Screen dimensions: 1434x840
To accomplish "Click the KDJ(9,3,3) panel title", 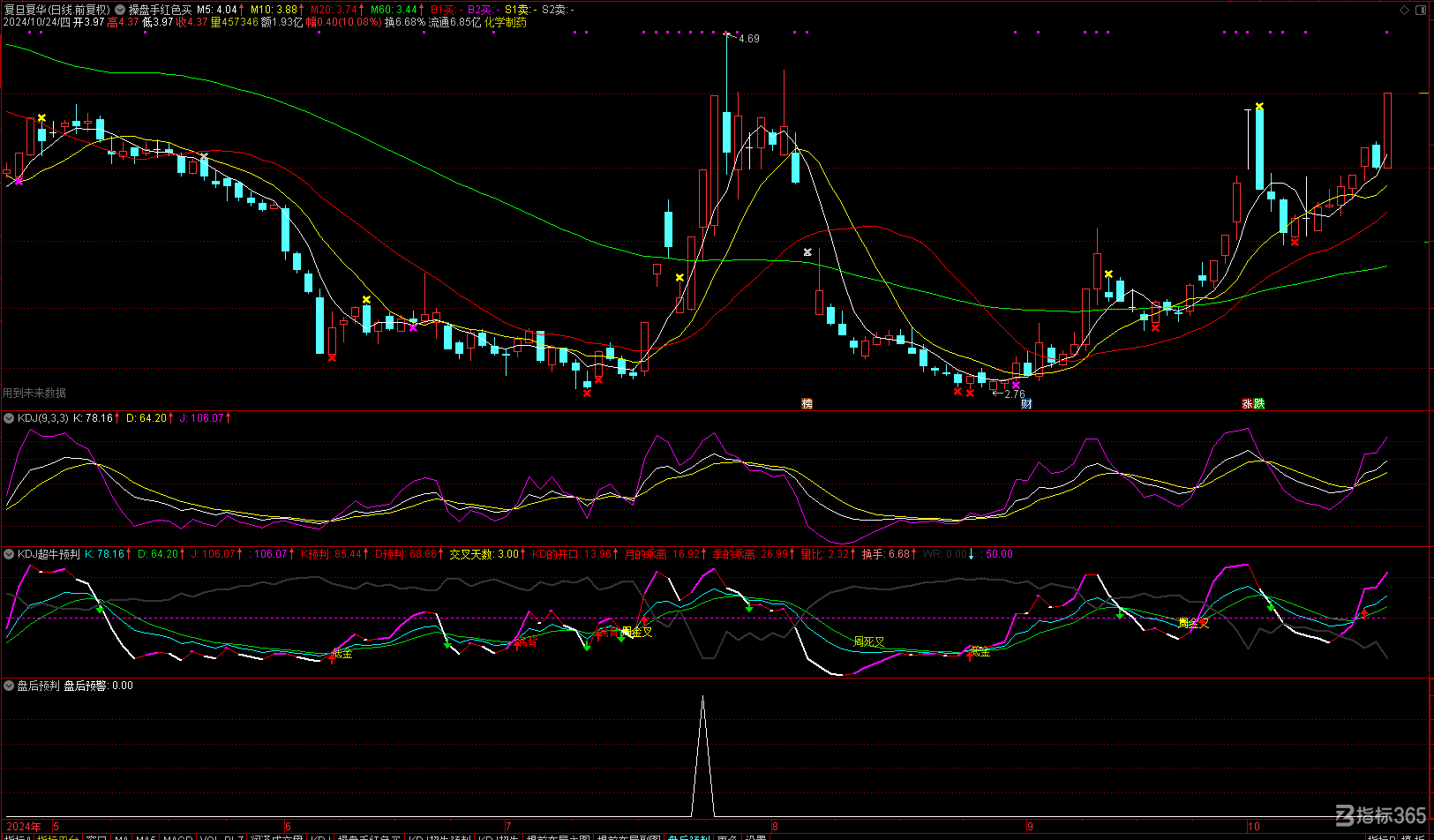I will tap(43, 418).
